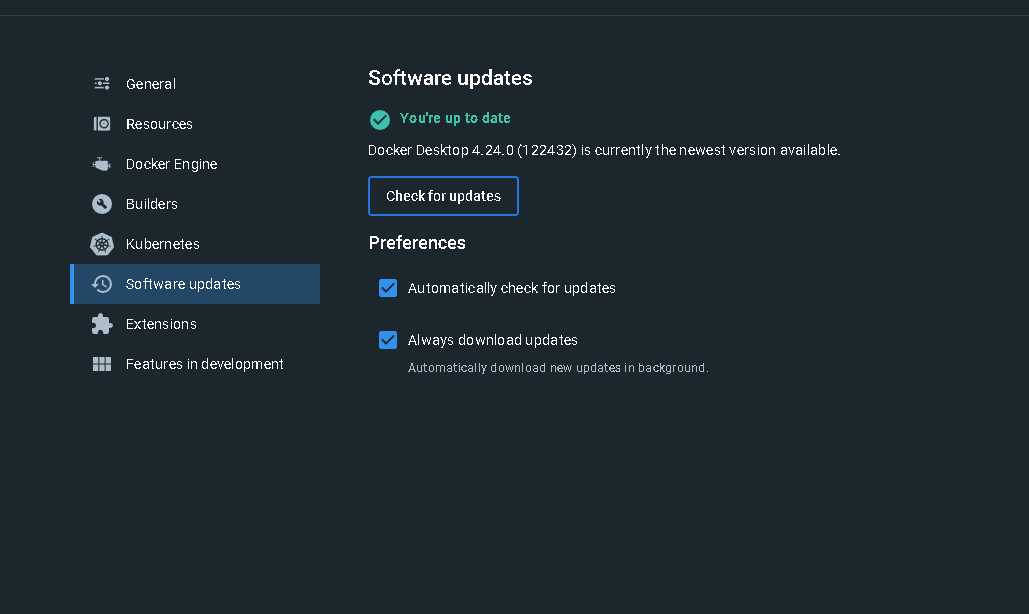Image resolution: width=1029 pixels, height=614 pixels.
Task: Navigate to the Extensions settings section
Action: click(161, 324)
